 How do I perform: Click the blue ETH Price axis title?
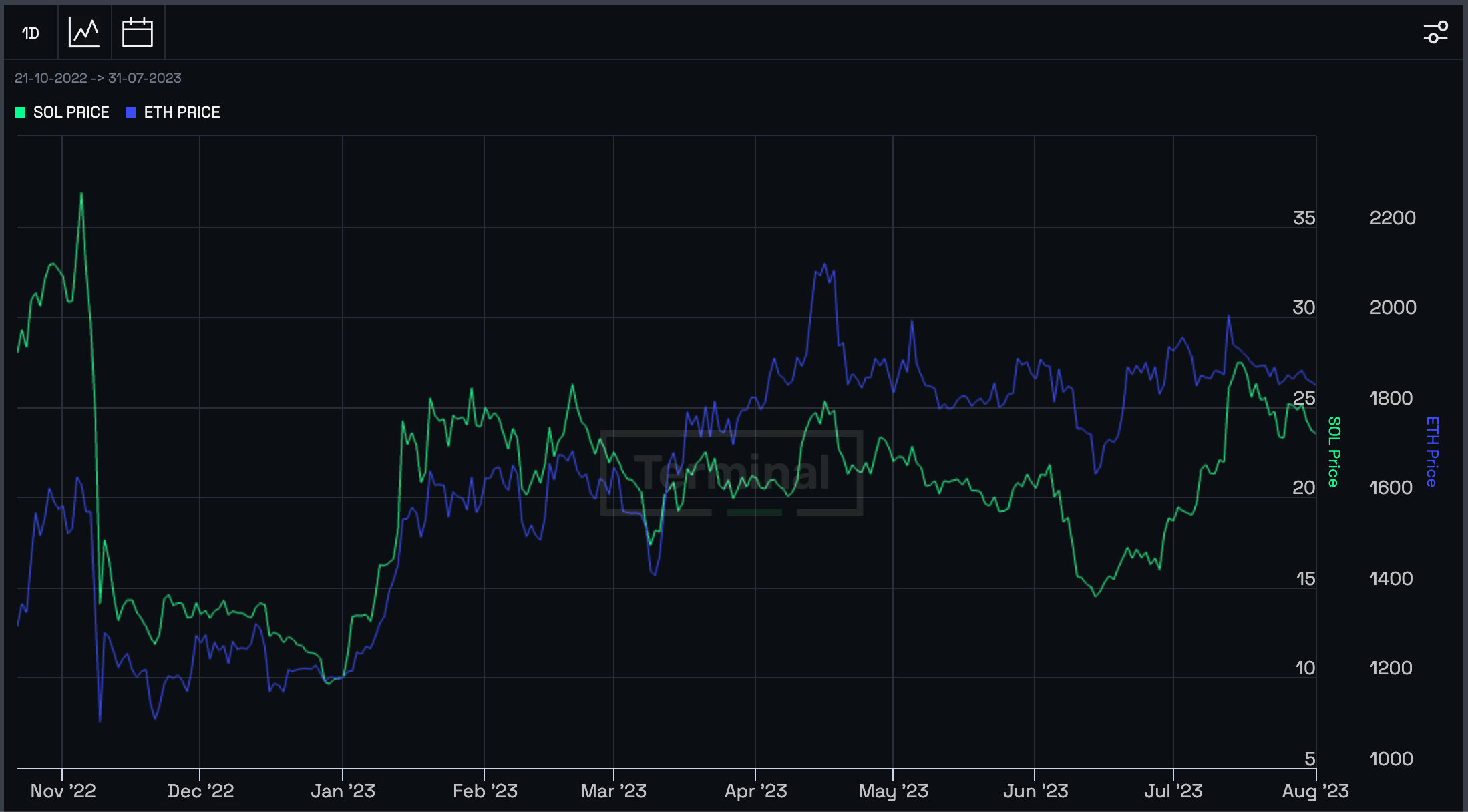coord(1432,452)
